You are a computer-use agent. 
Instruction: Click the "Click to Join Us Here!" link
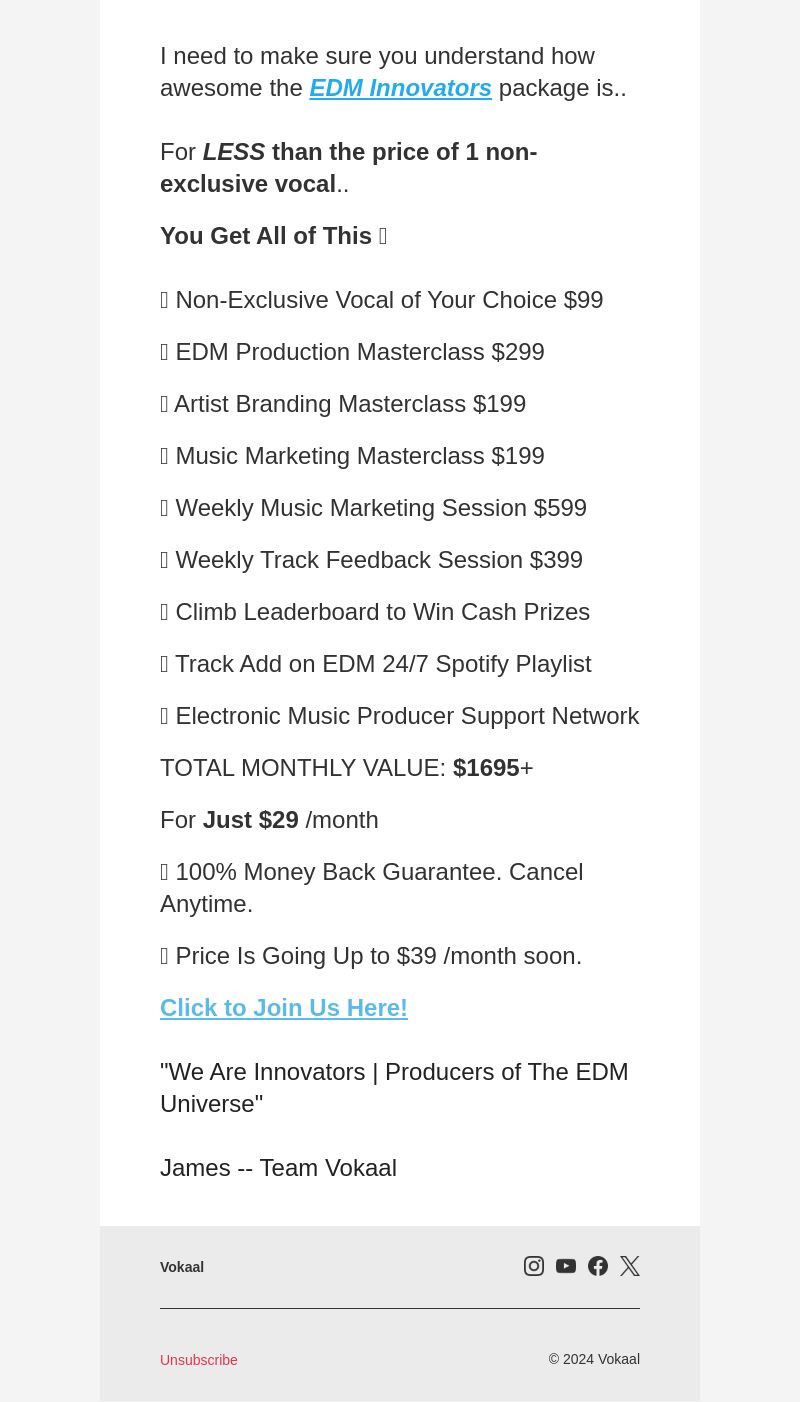284,1008
